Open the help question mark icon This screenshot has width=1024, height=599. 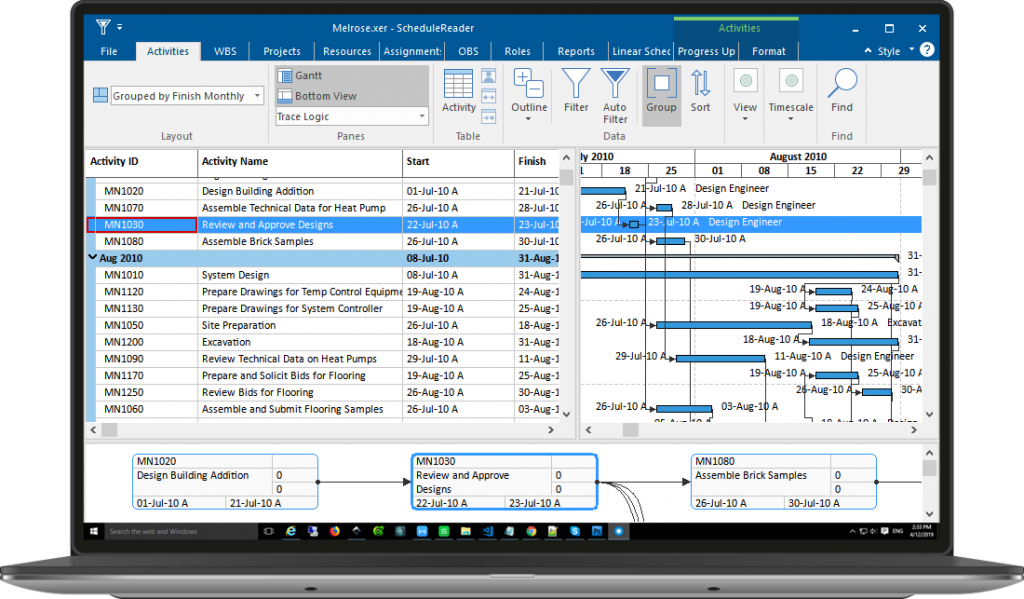point(927,50)
